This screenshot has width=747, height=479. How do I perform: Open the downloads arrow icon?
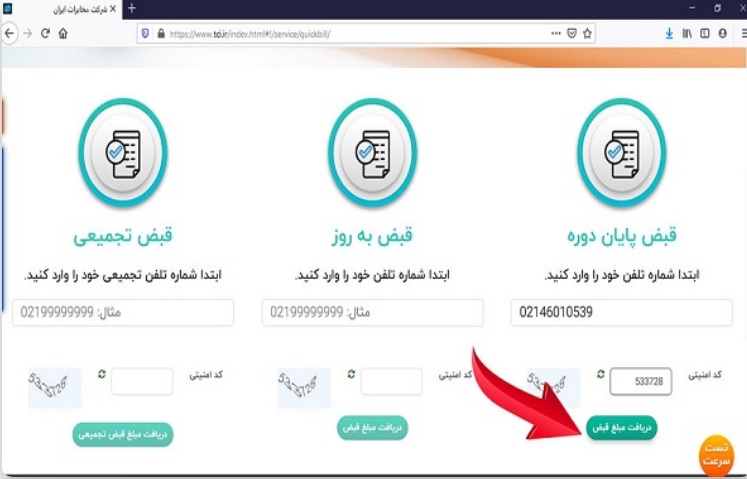coord(669,33)
